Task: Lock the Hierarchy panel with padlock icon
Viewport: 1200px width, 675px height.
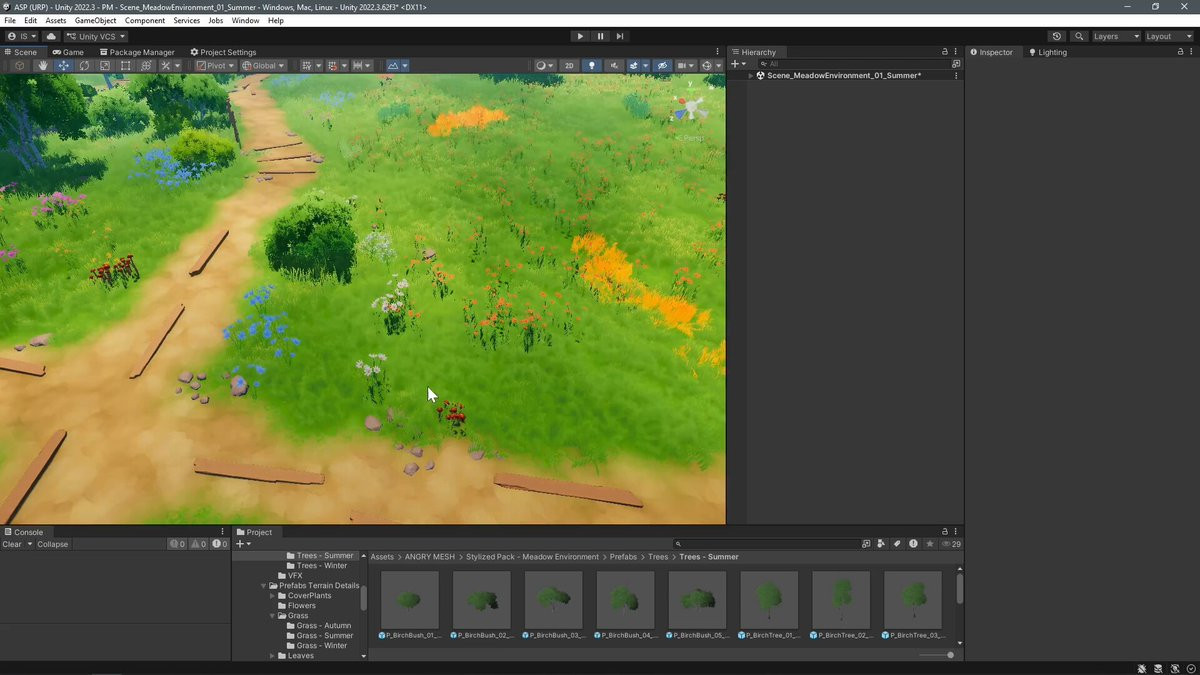Action: [944, 52]
